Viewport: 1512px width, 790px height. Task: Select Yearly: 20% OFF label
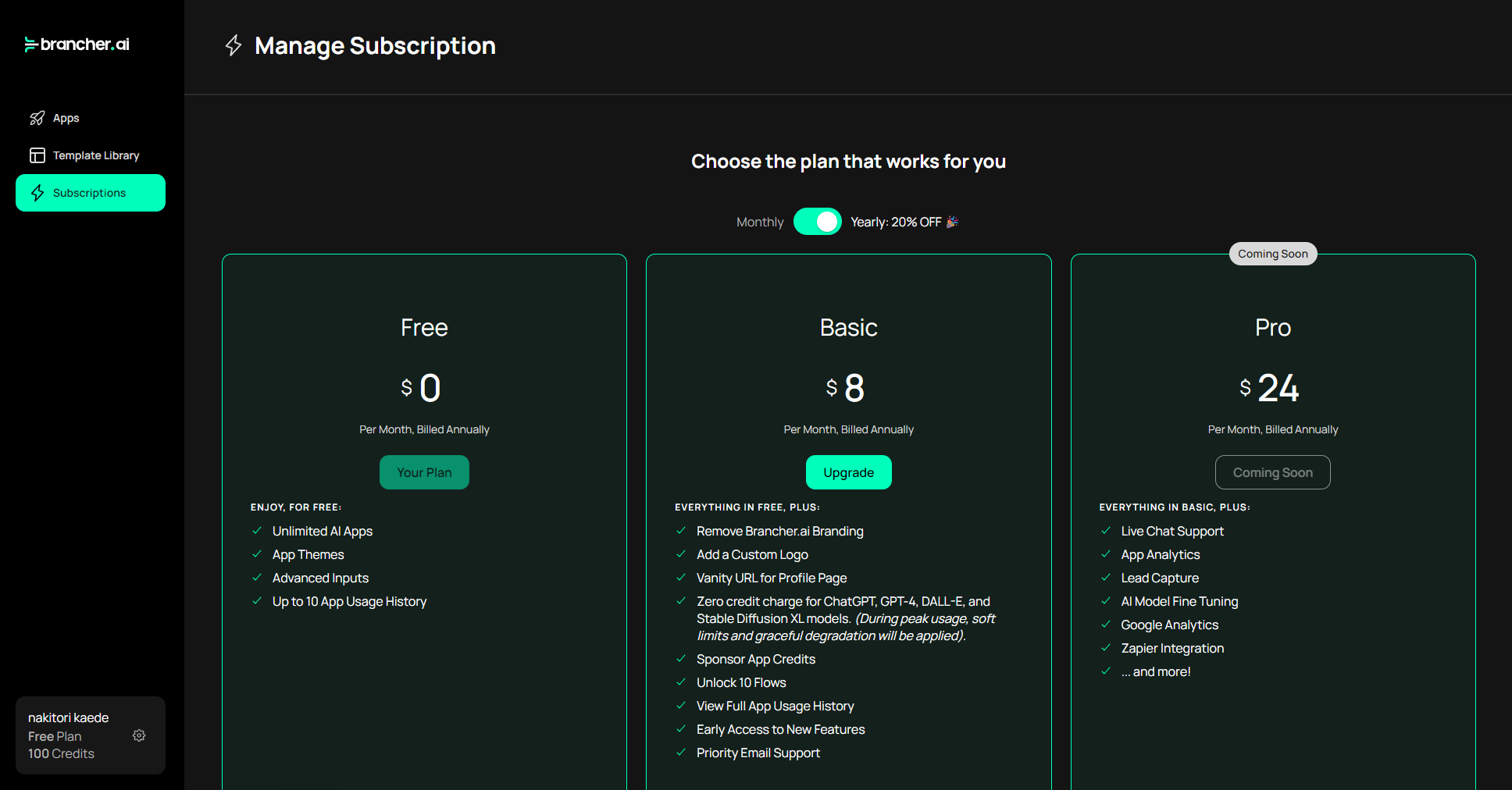point(895,222)
